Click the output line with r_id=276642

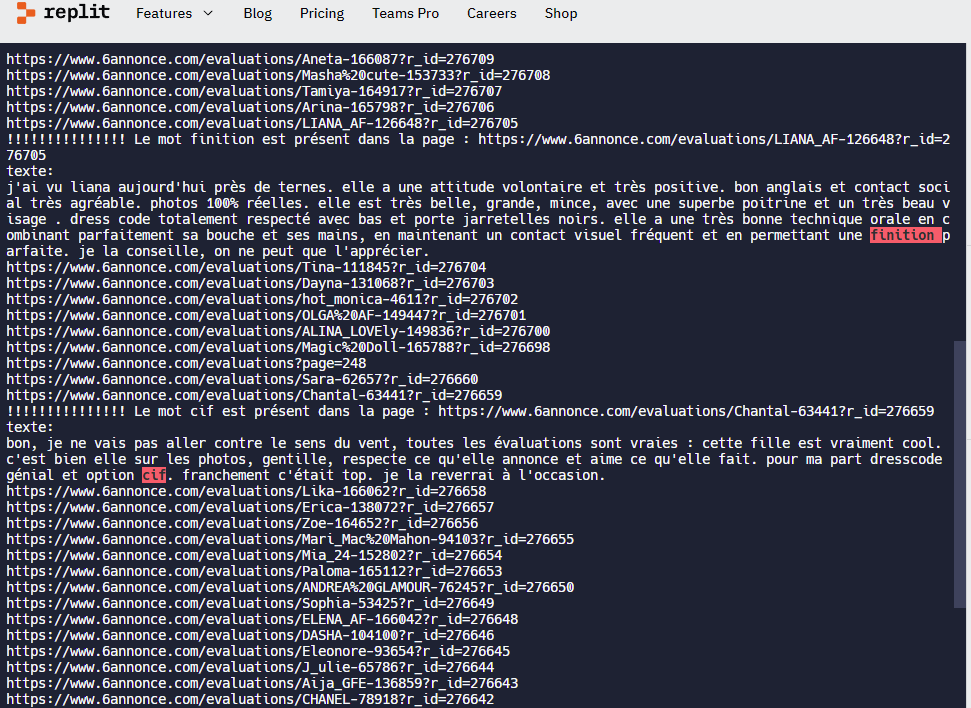tap(250, 699)
